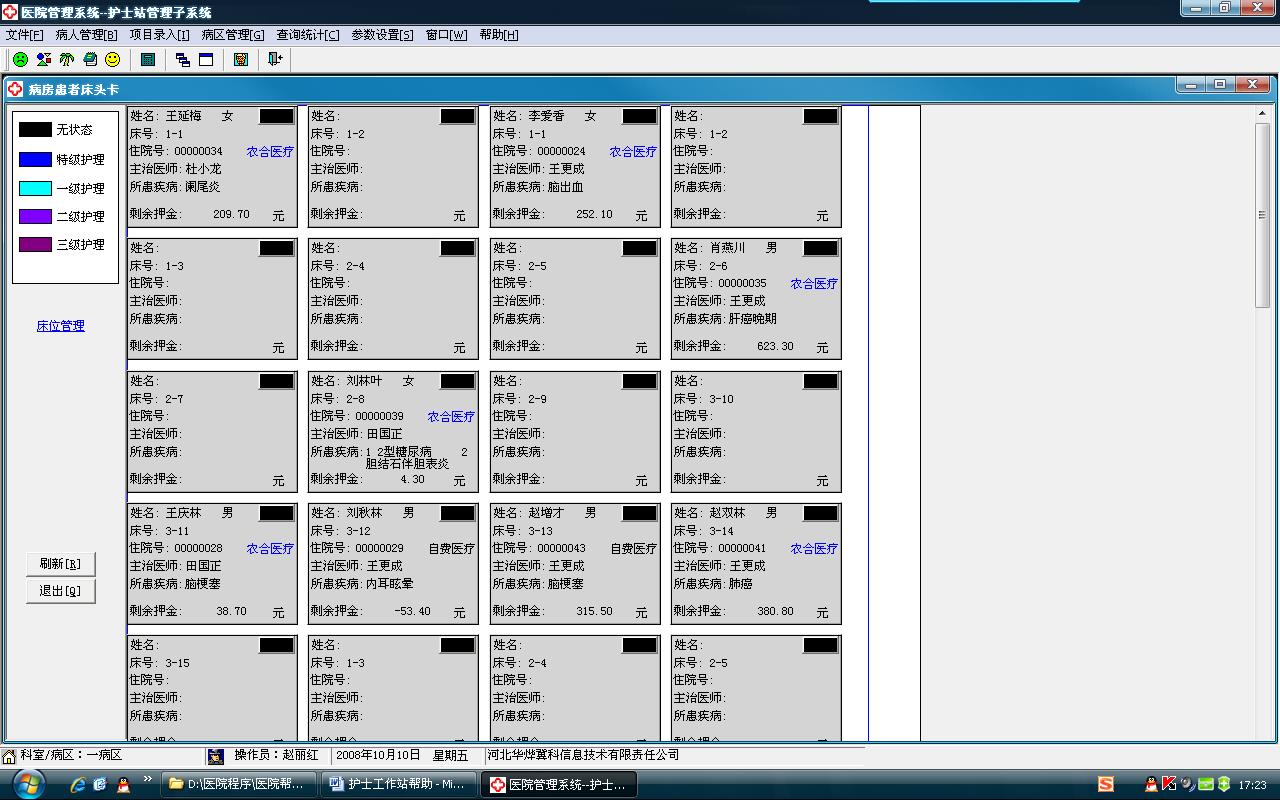This screenshot has width=1280, height=800.
Task: Click the status bar date 2008年10月10日
Action: (x=378, y=755)
